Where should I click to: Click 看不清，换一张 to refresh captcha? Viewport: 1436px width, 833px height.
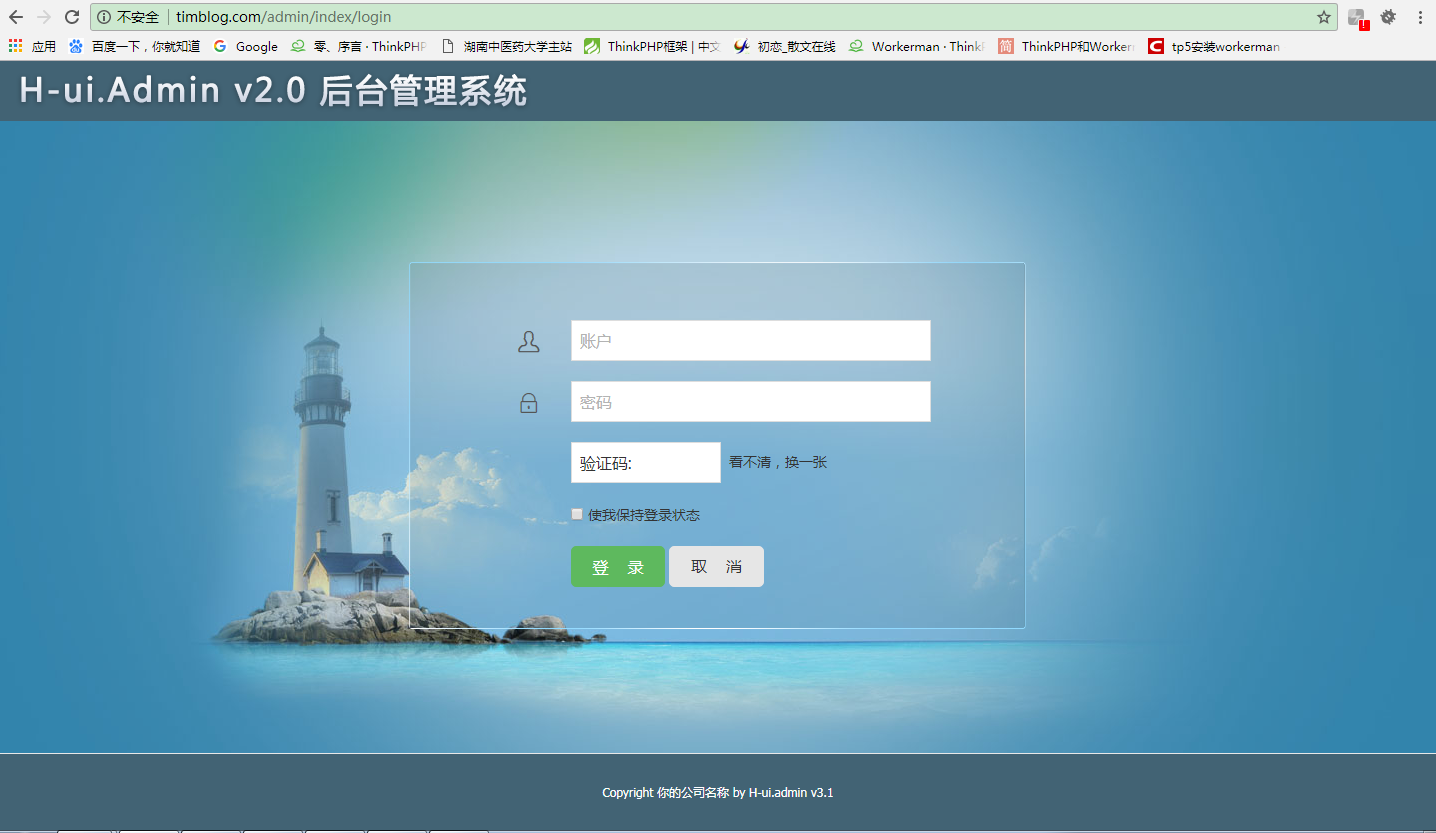(x=778, y=462)
